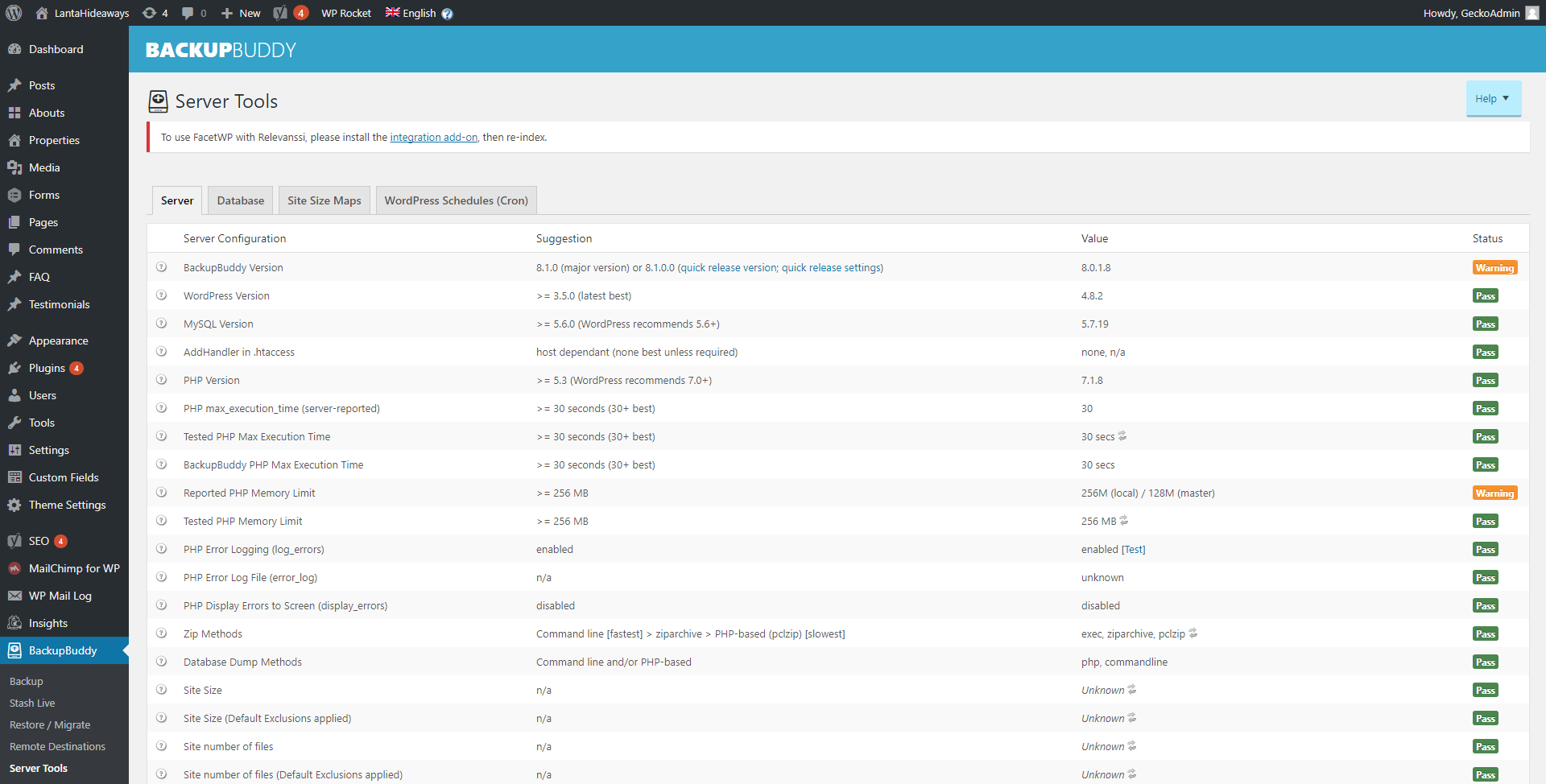The image size is (1546, 784).
Task: Click the MailChimp for WP icon
Action: pyautogui.click(x=14, y=568)
